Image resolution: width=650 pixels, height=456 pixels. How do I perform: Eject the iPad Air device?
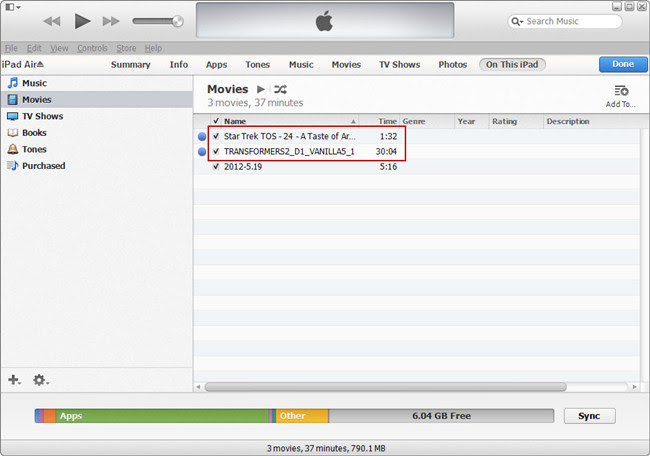coord(40,64)
